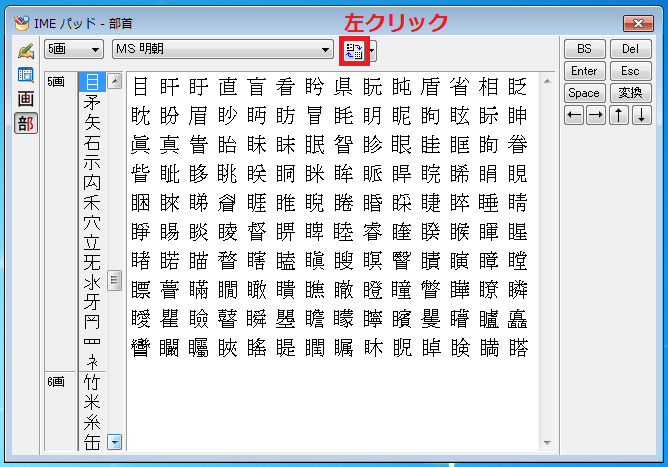Select radical 立 in radical list
668x467 pixels.
pos(92,243)
